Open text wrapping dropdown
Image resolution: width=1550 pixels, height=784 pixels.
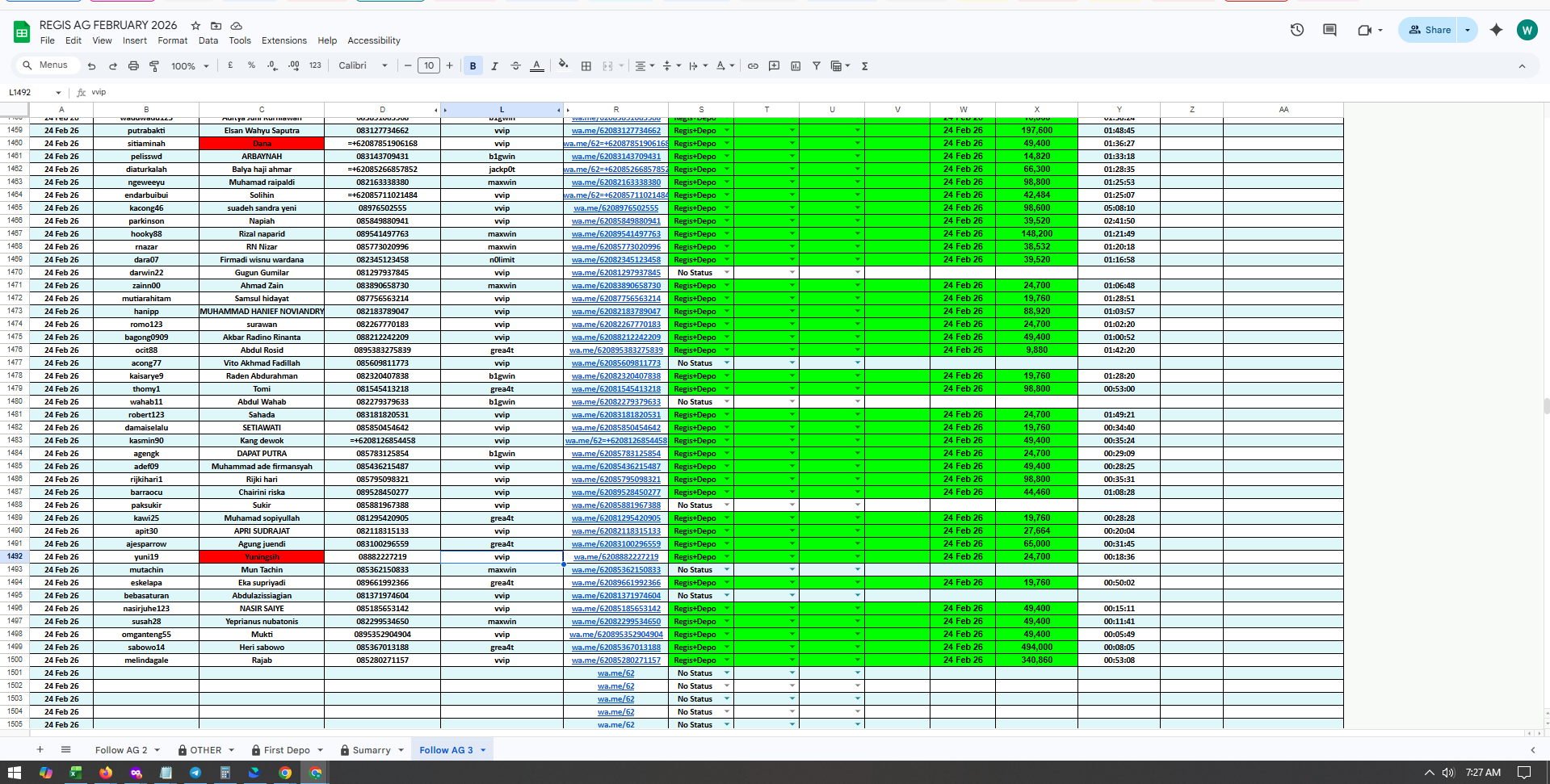click(x=698, y=66)
